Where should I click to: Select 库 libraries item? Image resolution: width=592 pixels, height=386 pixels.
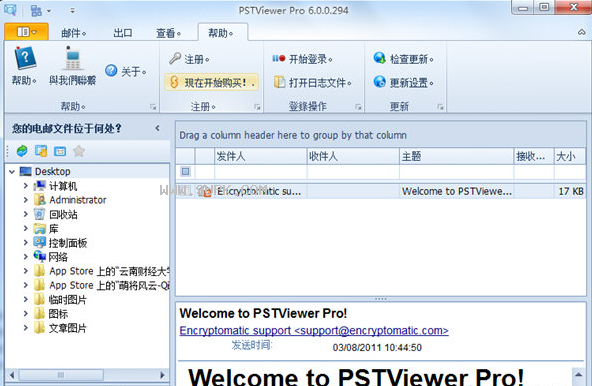(x=54, y=229)
